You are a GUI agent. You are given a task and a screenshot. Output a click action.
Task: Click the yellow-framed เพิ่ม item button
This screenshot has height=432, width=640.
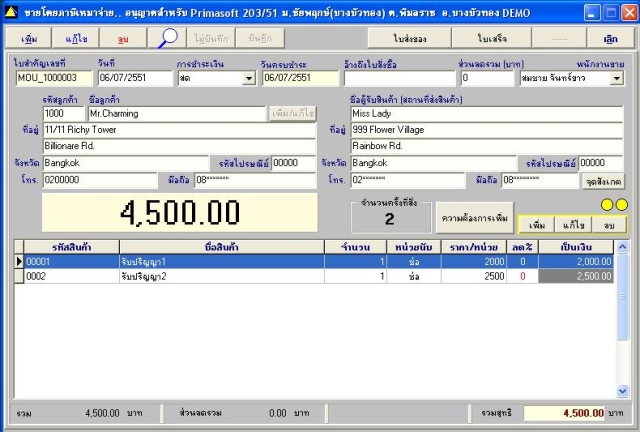[537, 225]
